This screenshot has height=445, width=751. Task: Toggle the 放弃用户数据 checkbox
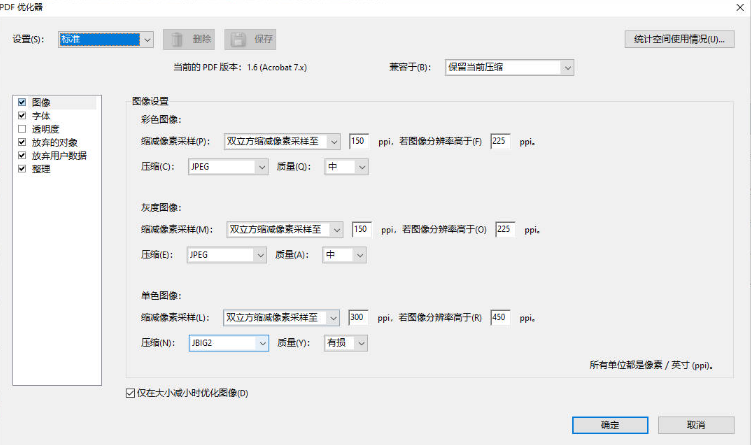coord(22,155)
